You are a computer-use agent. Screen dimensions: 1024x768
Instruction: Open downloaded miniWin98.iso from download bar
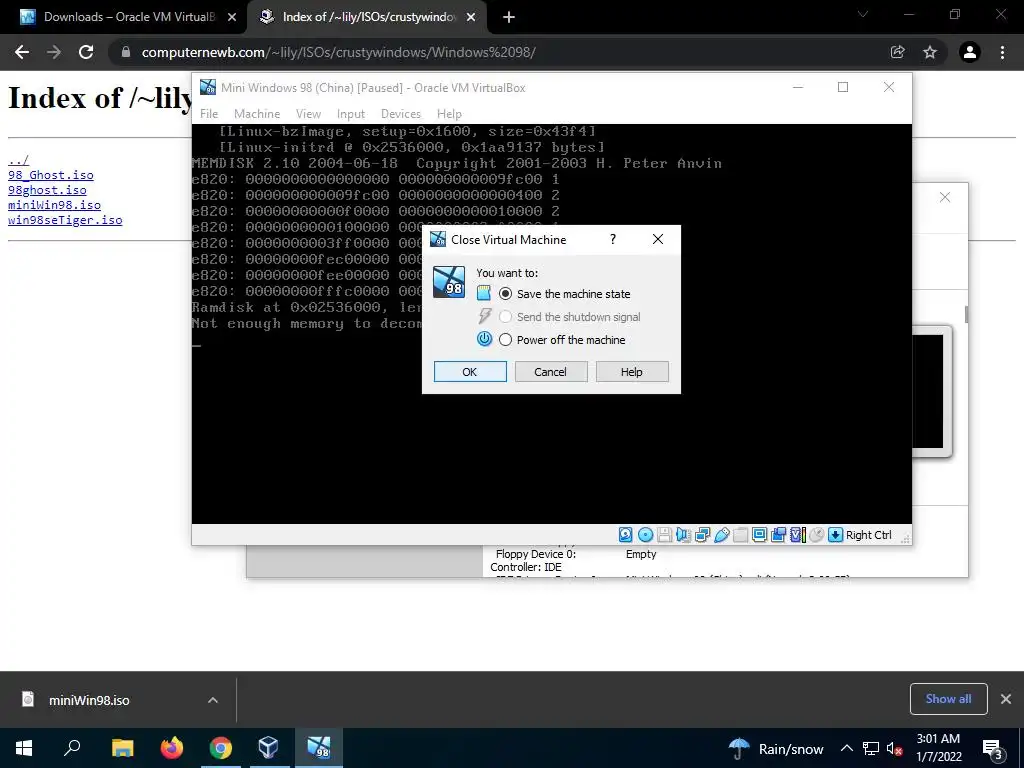89,700
